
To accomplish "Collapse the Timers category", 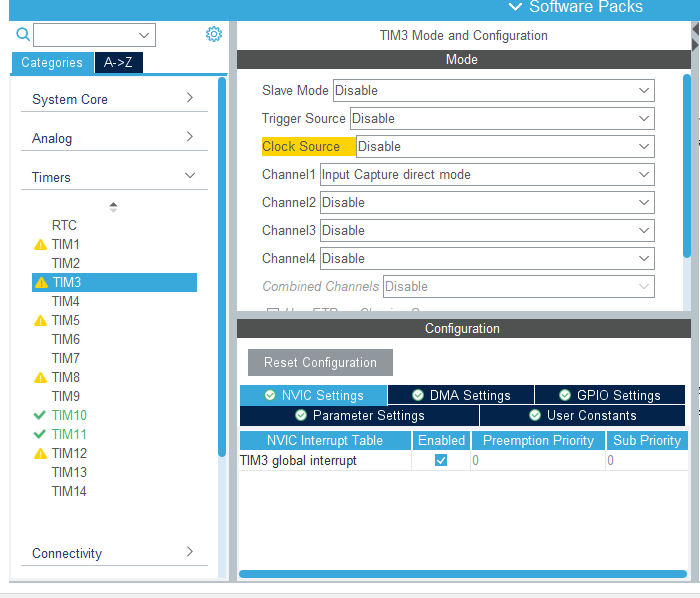I will (x=114, y=177).
